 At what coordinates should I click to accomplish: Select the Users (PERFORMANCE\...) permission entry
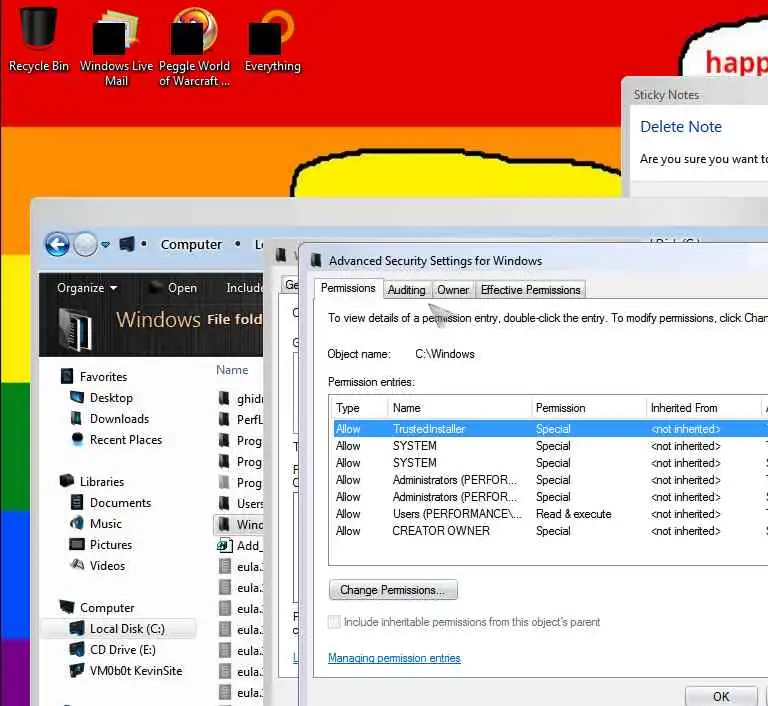pyautogui.click(x=551, y=514)
